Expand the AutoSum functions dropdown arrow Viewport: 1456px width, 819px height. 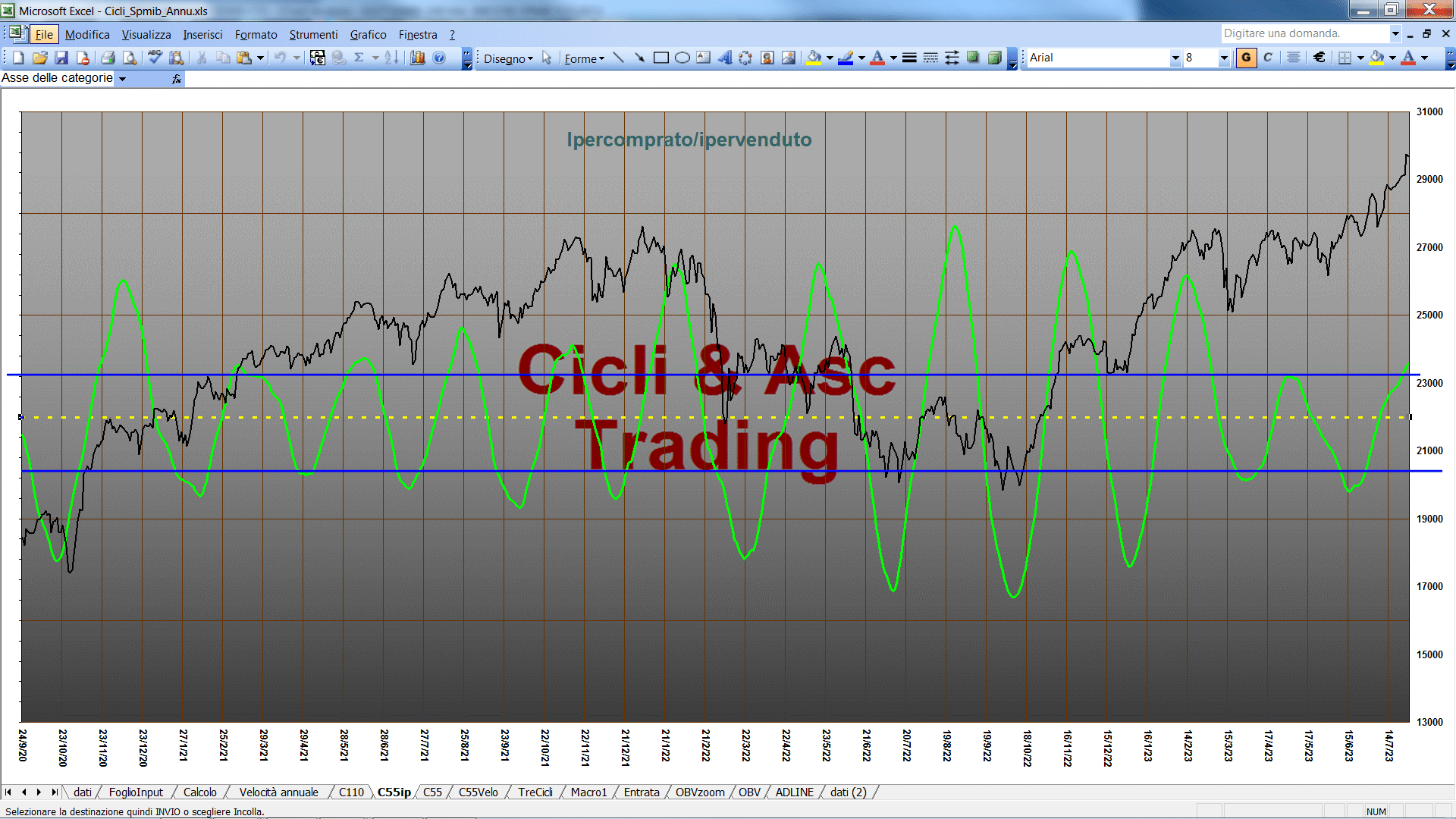tap(375, 58)
